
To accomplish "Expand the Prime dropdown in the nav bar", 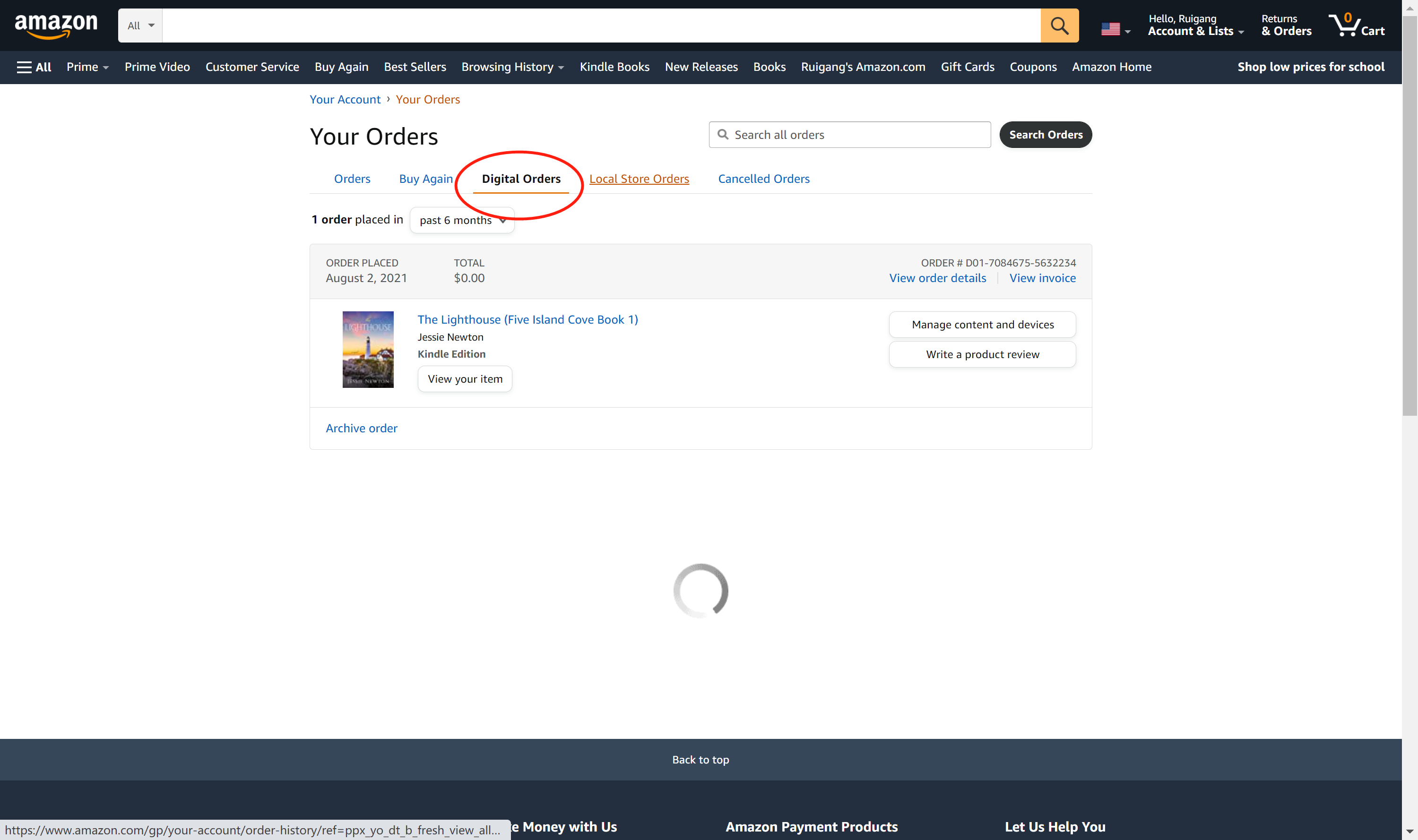I will pos(87,68).
